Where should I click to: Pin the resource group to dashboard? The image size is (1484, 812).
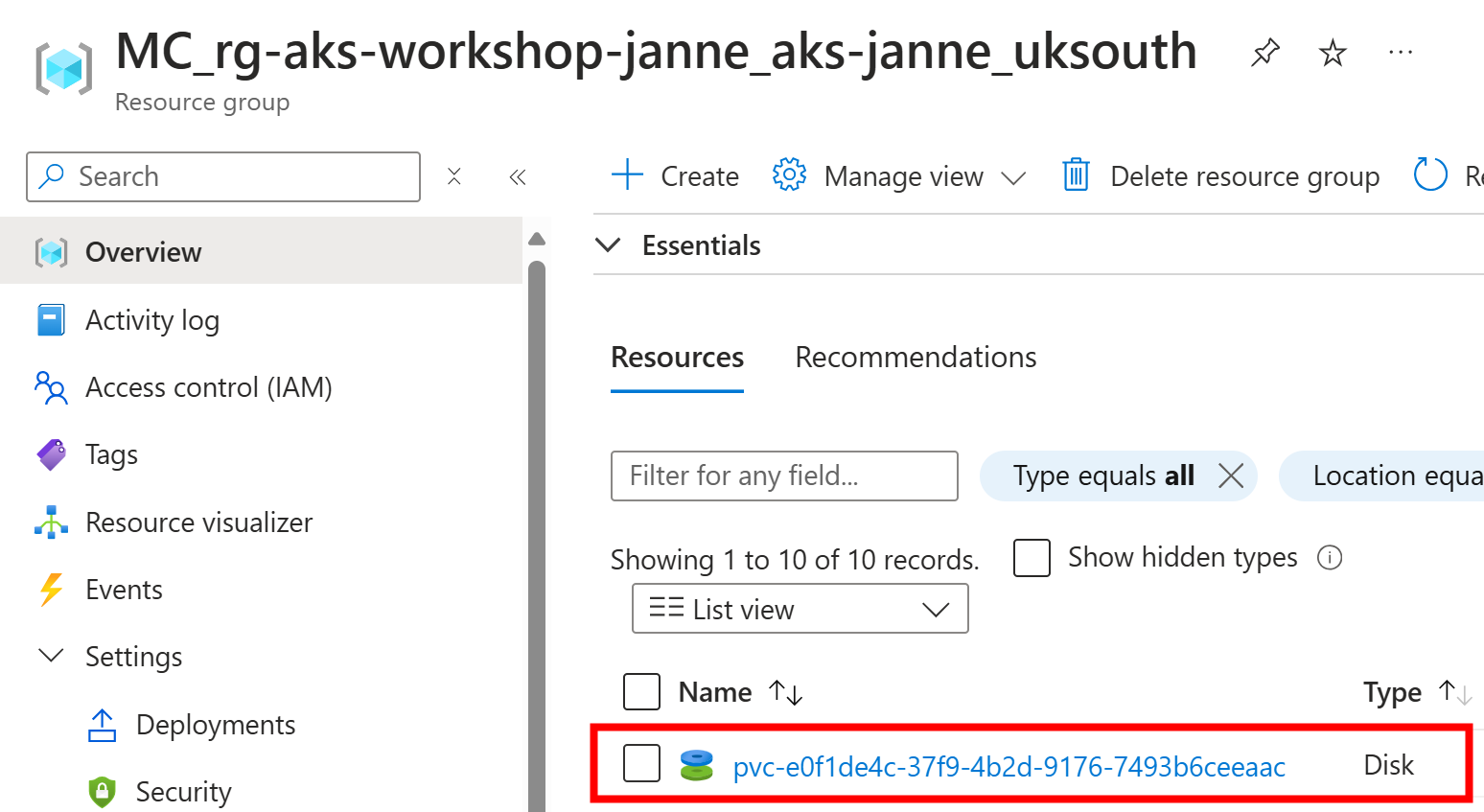[x=1265, y=52]
